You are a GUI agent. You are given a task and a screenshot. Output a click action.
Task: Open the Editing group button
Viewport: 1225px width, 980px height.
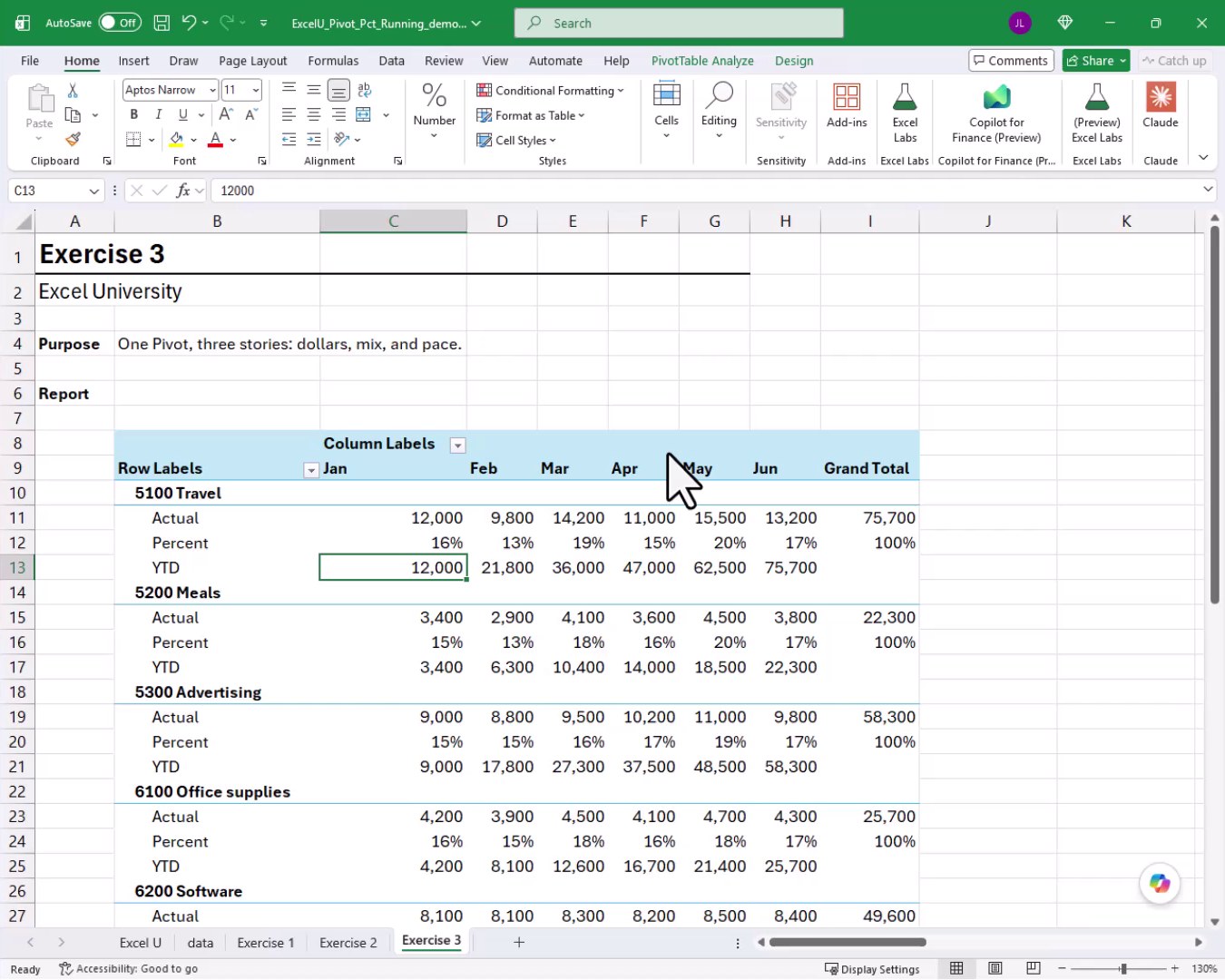click(x=719, y=110)
